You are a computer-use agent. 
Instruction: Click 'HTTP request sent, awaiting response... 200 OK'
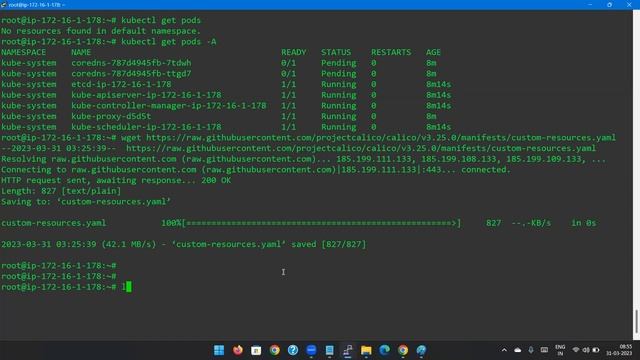116,180
